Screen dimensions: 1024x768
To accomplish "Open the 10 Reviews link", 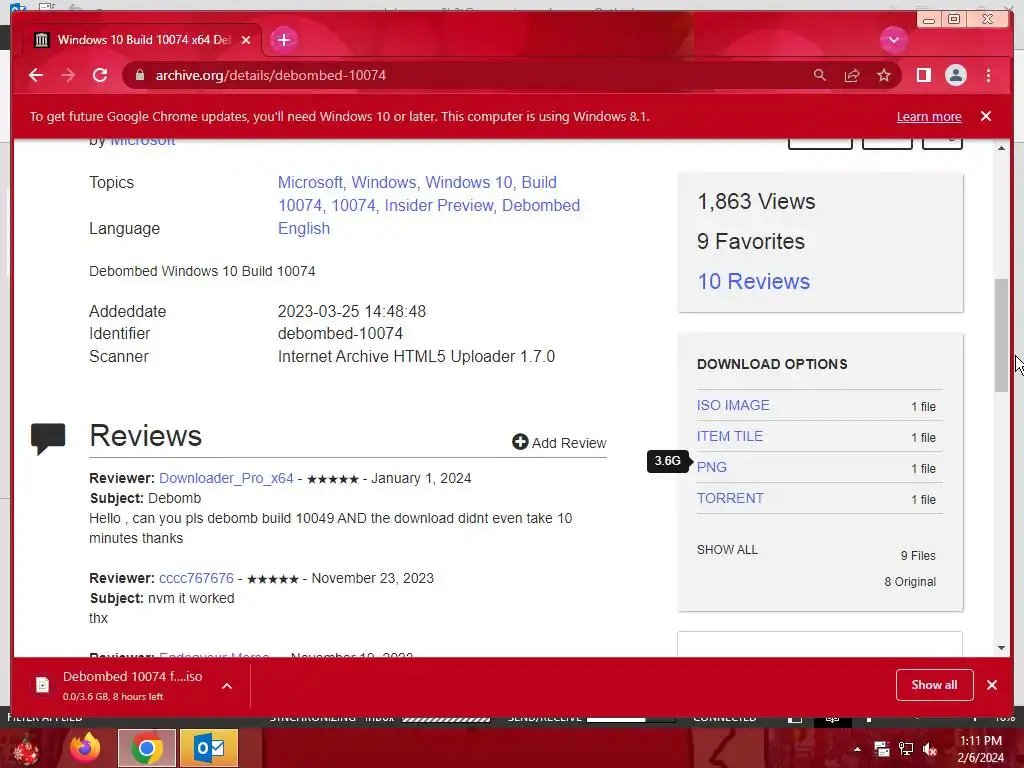I will [x=754, y=281].
